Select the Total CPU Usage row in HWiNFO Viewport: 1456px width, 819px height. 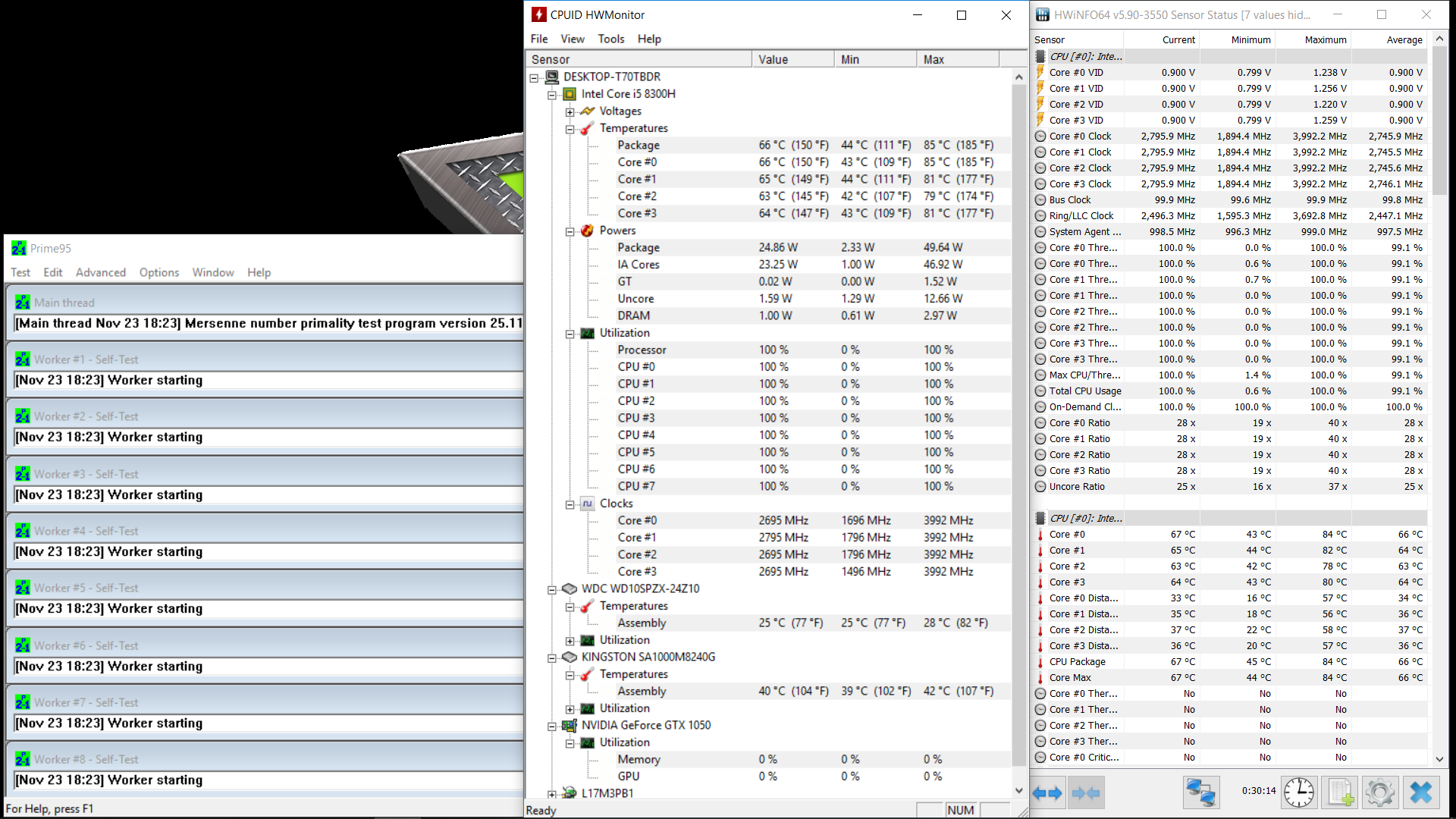pyautogui.click(x=1230, y=391)
